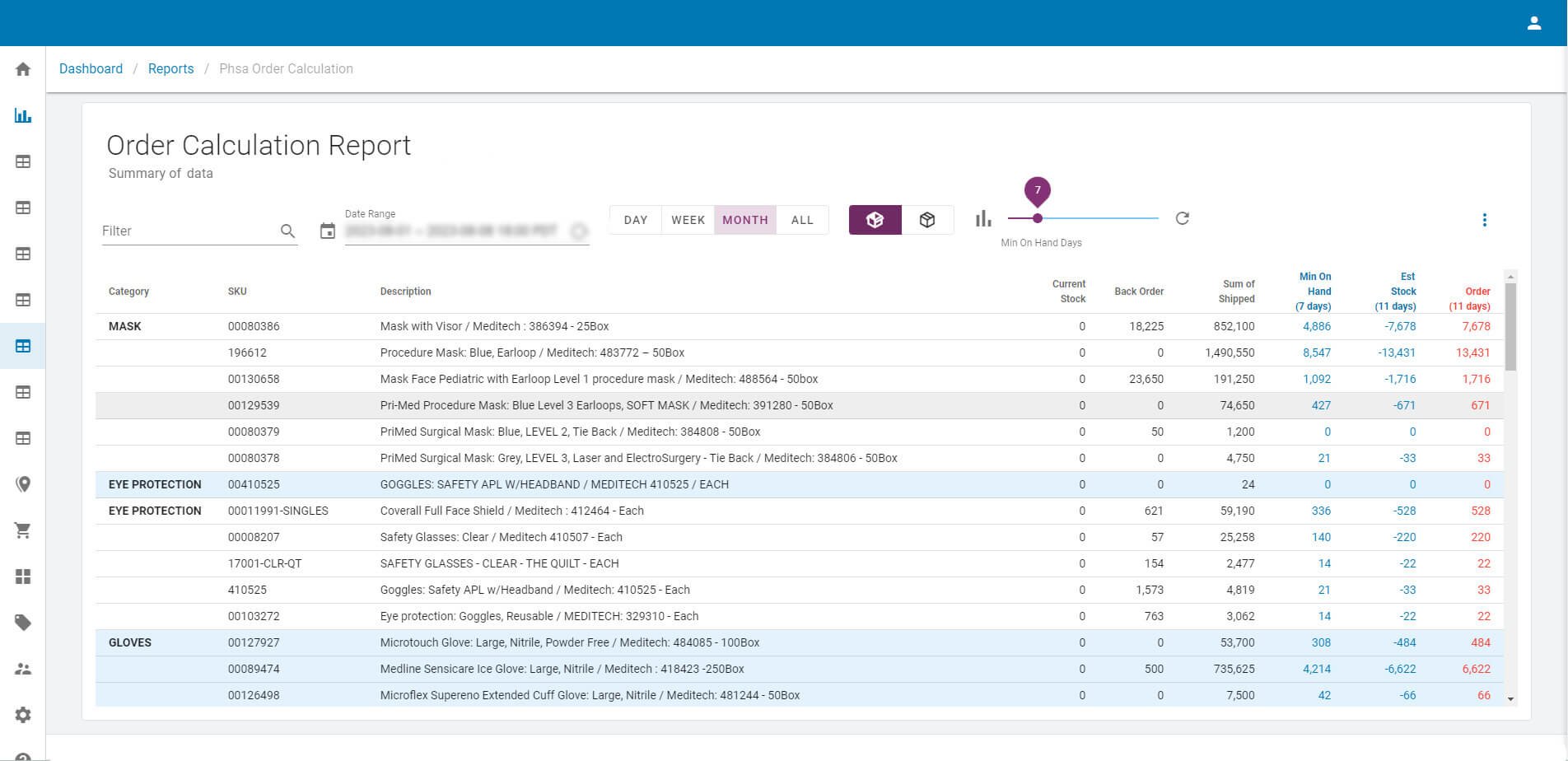Enable the bar chart display toggle

pos(982,218)
